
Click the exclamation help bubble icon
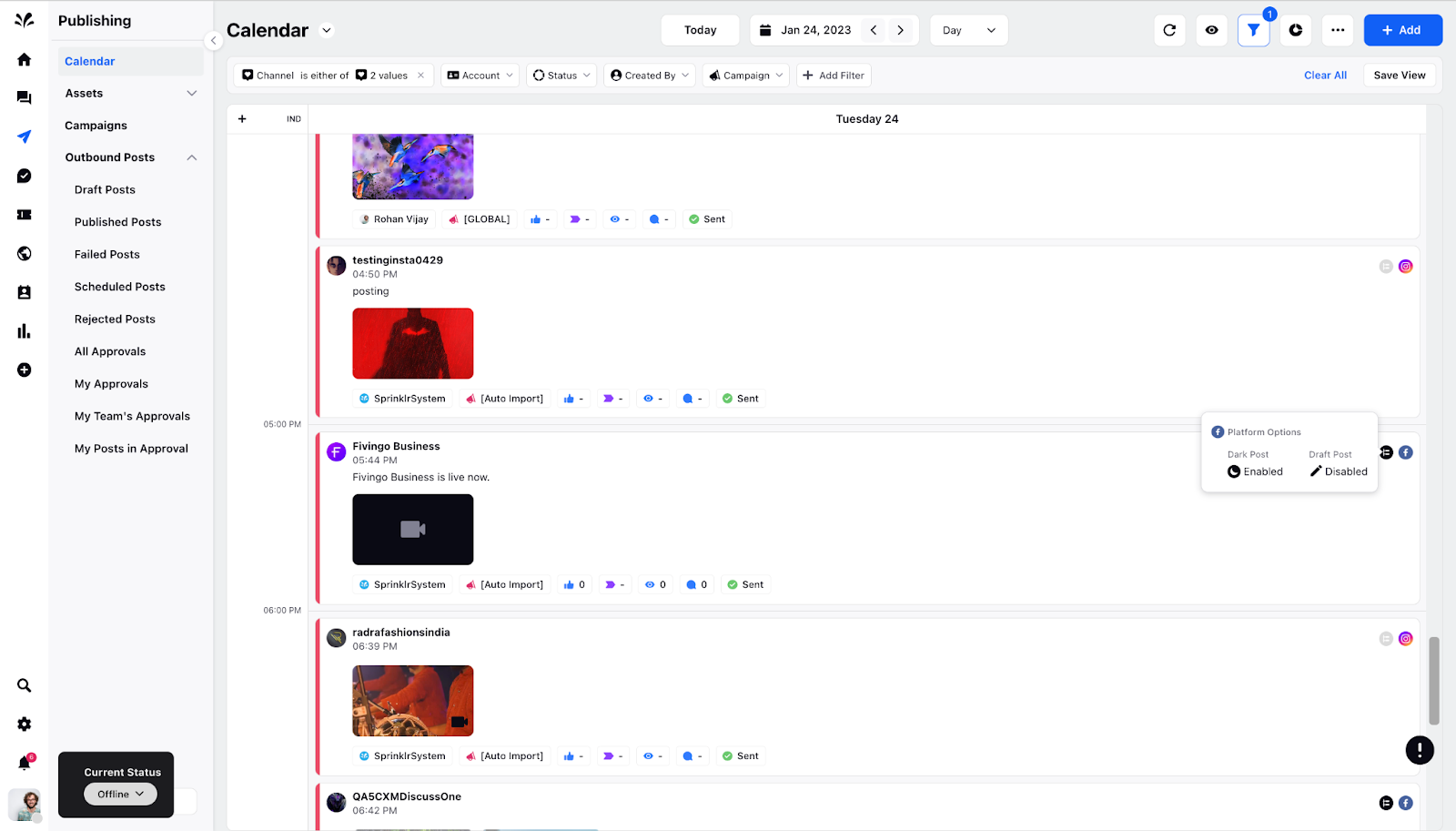1420,750
